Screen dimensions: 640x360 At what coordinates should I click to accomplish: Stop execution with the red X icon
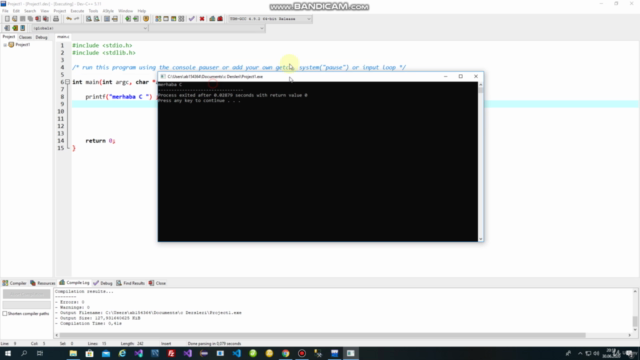[202, 19]
